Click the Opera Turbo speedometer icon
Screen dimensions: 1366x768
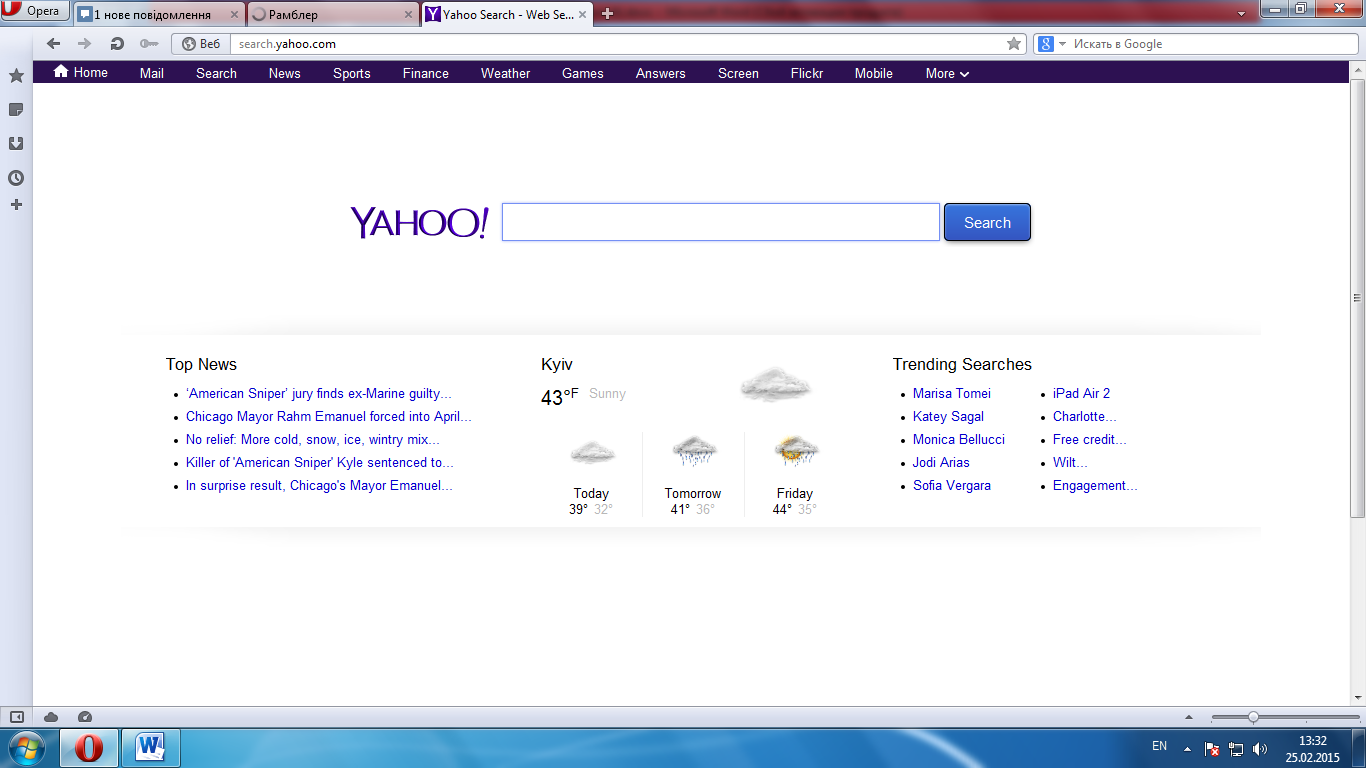(x=85, y=716)
